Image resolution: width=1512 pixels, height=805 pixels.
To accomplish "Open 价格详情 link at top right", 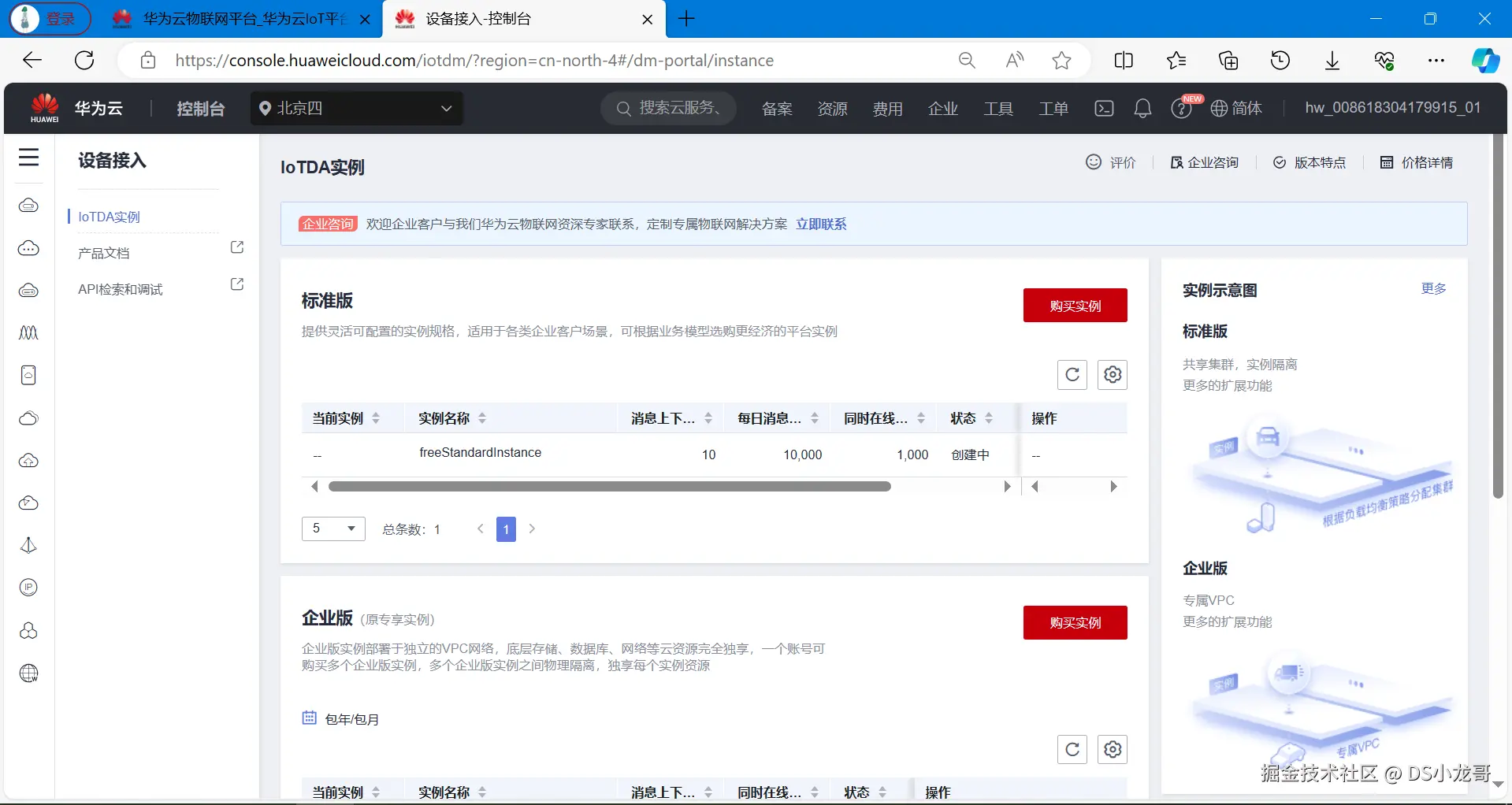I will coord(1417,162).
